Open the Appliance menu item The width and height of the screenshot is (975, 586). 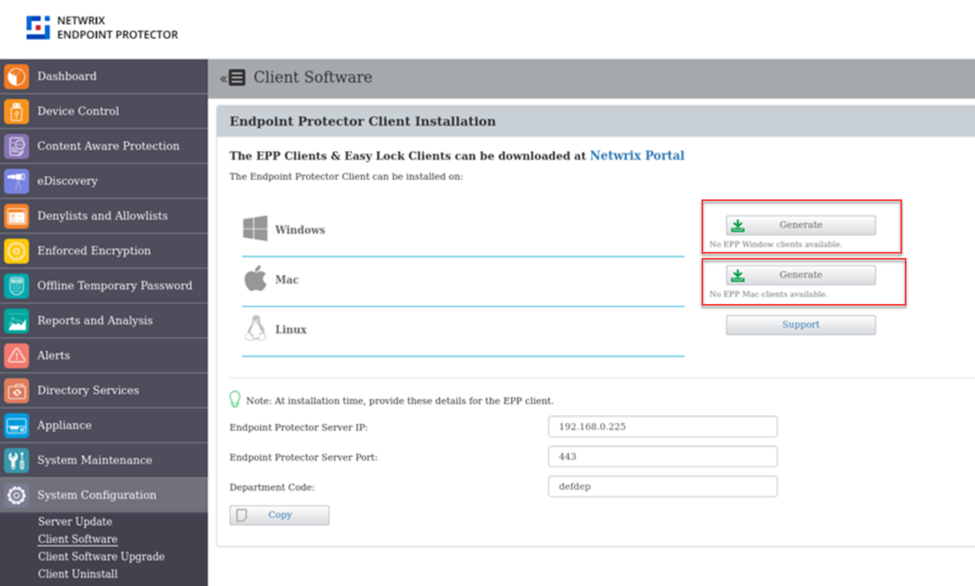(x=64, y=426)
